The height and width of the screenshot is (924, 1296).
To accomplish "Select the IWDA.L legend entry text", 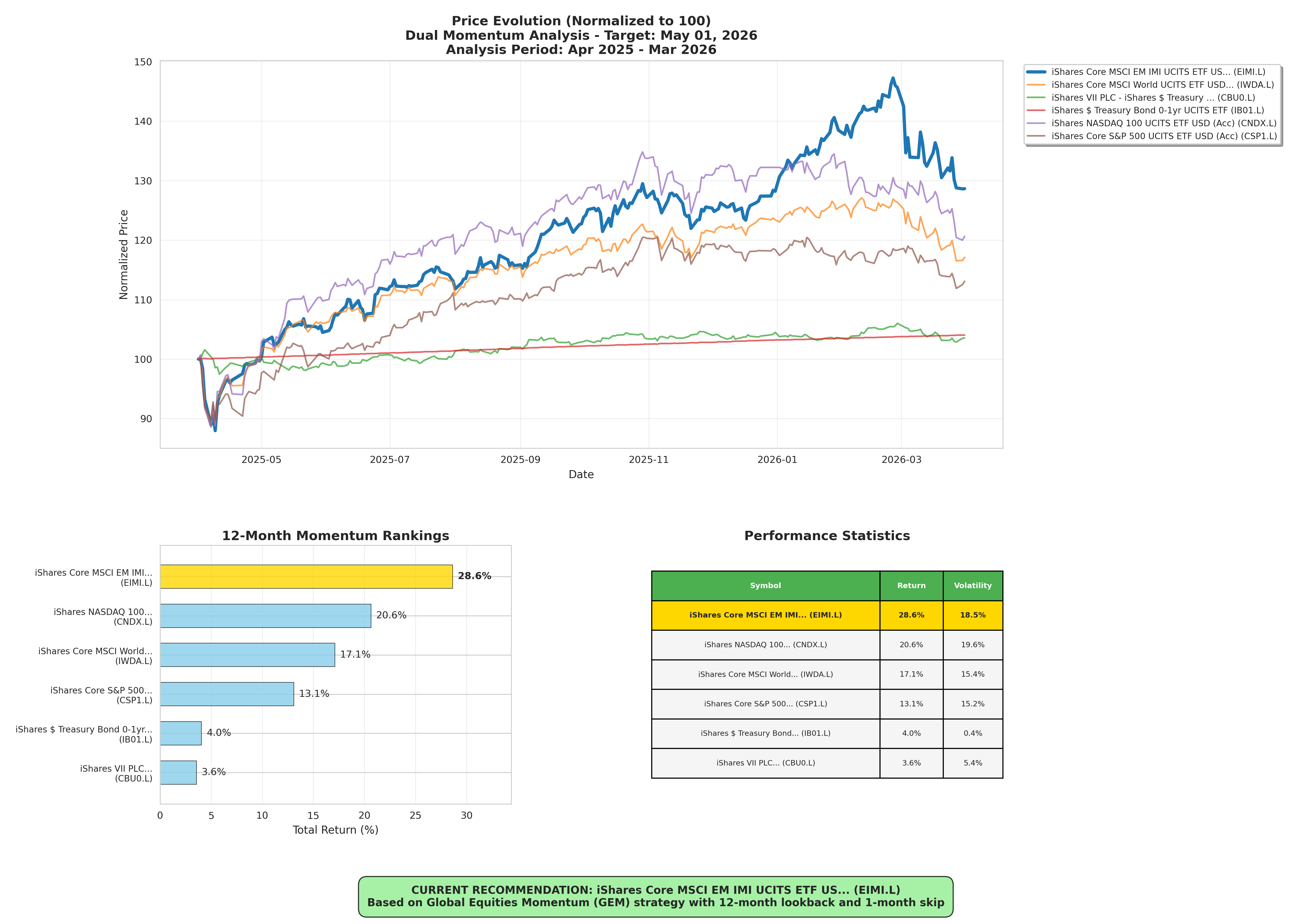I will click(x=1163, y=85).
